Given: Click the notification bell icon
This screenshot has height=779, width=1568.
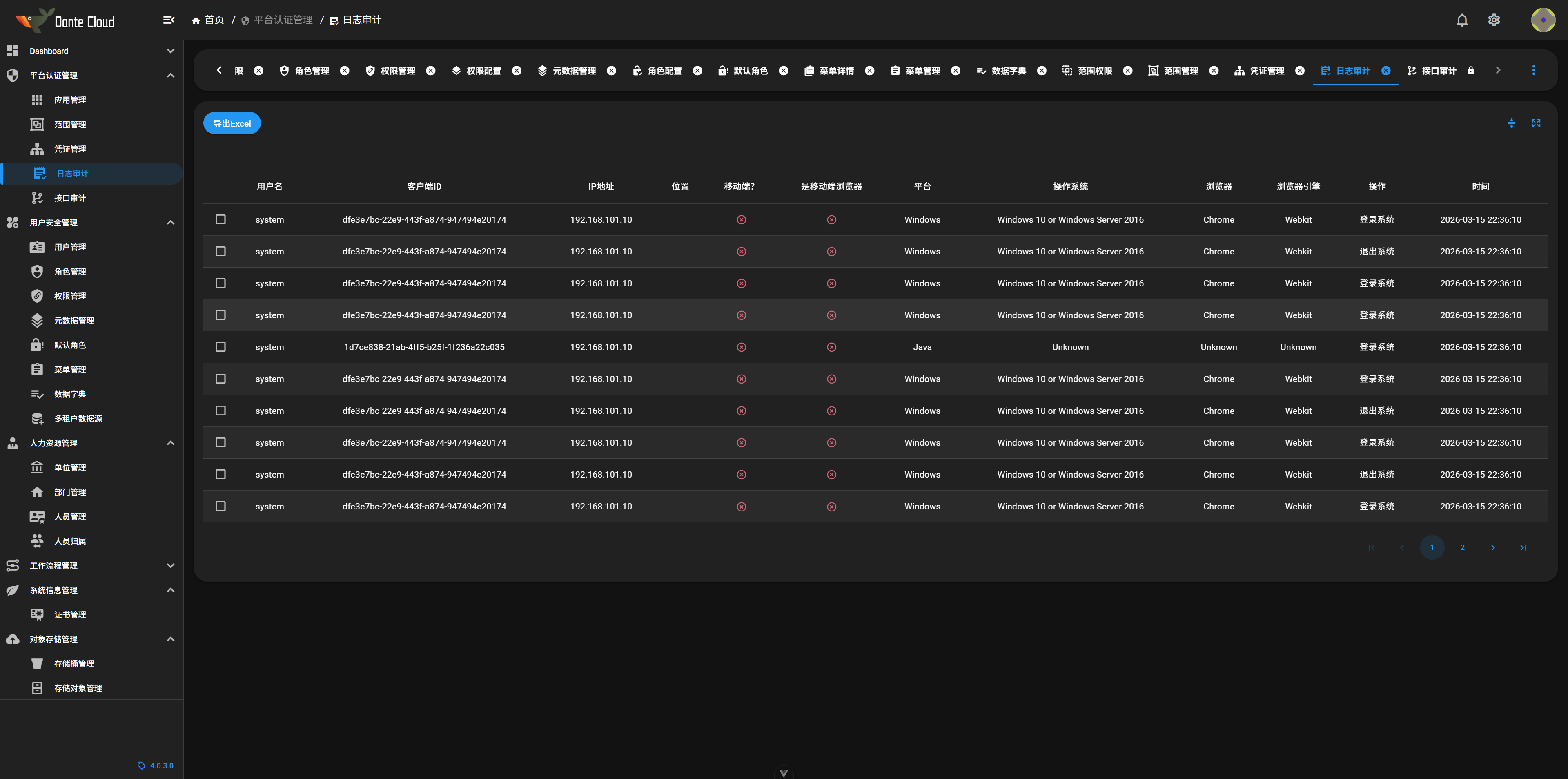Looking at the screenshot, I should [1461, 20].
